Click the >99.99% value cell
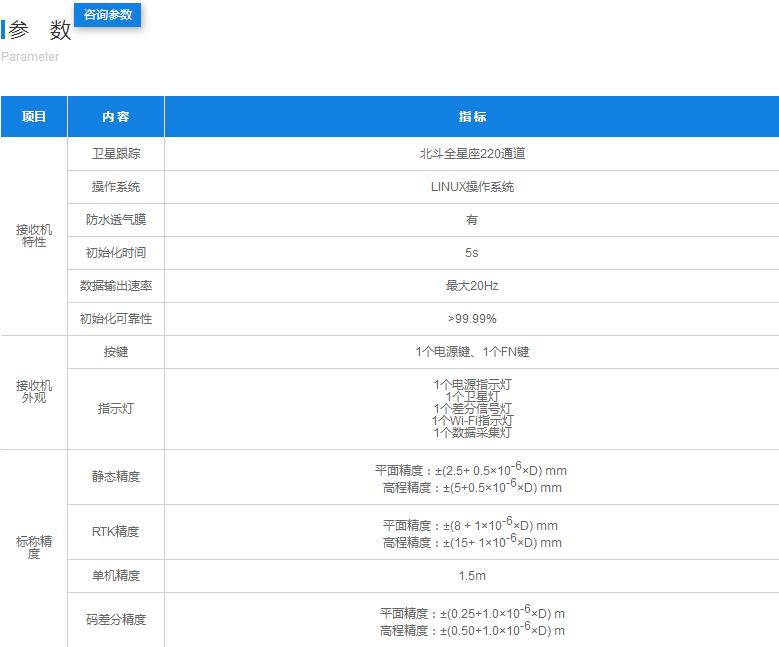 pos(472,319)
